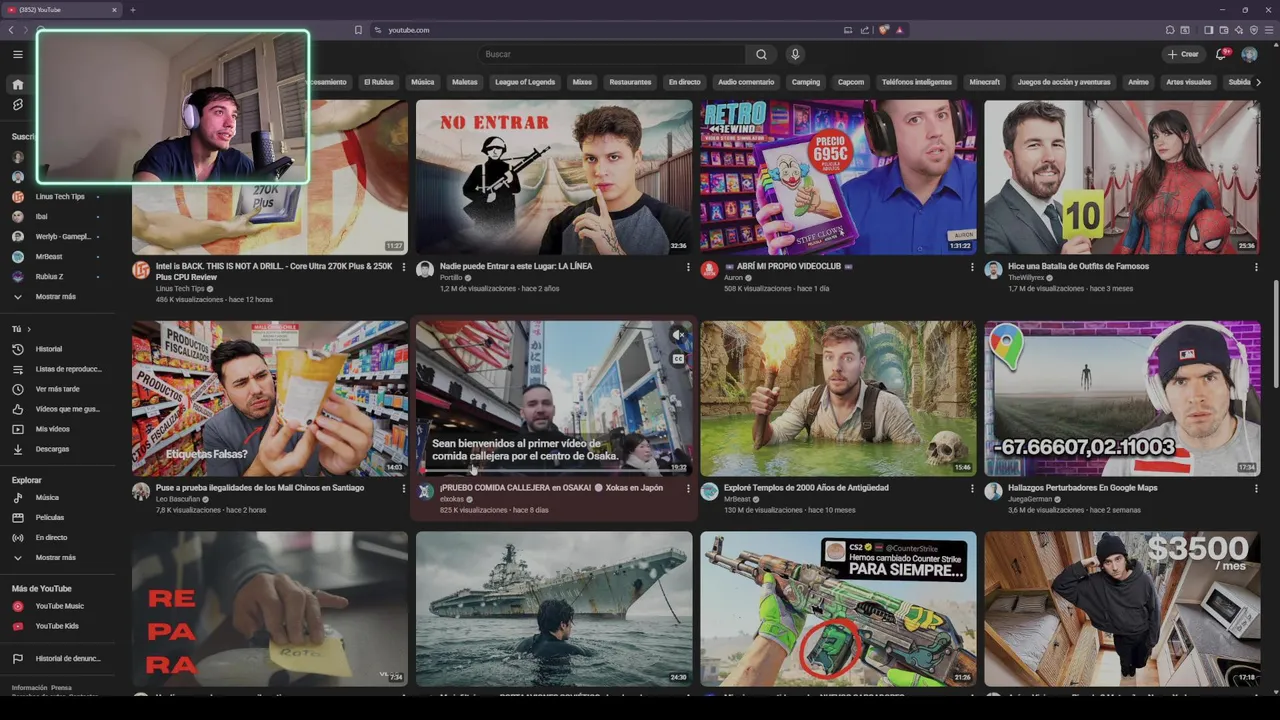
Task: Select the Juegos de acción y aventuras chip
Action: point(1064,82)
